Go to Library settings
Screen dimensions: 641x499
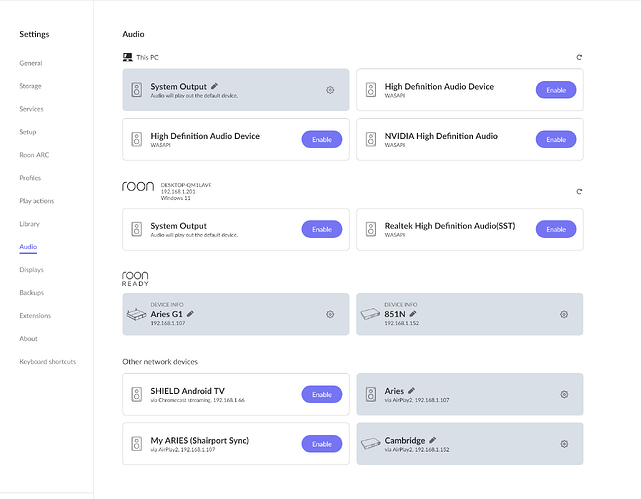(x=29, y=224)
